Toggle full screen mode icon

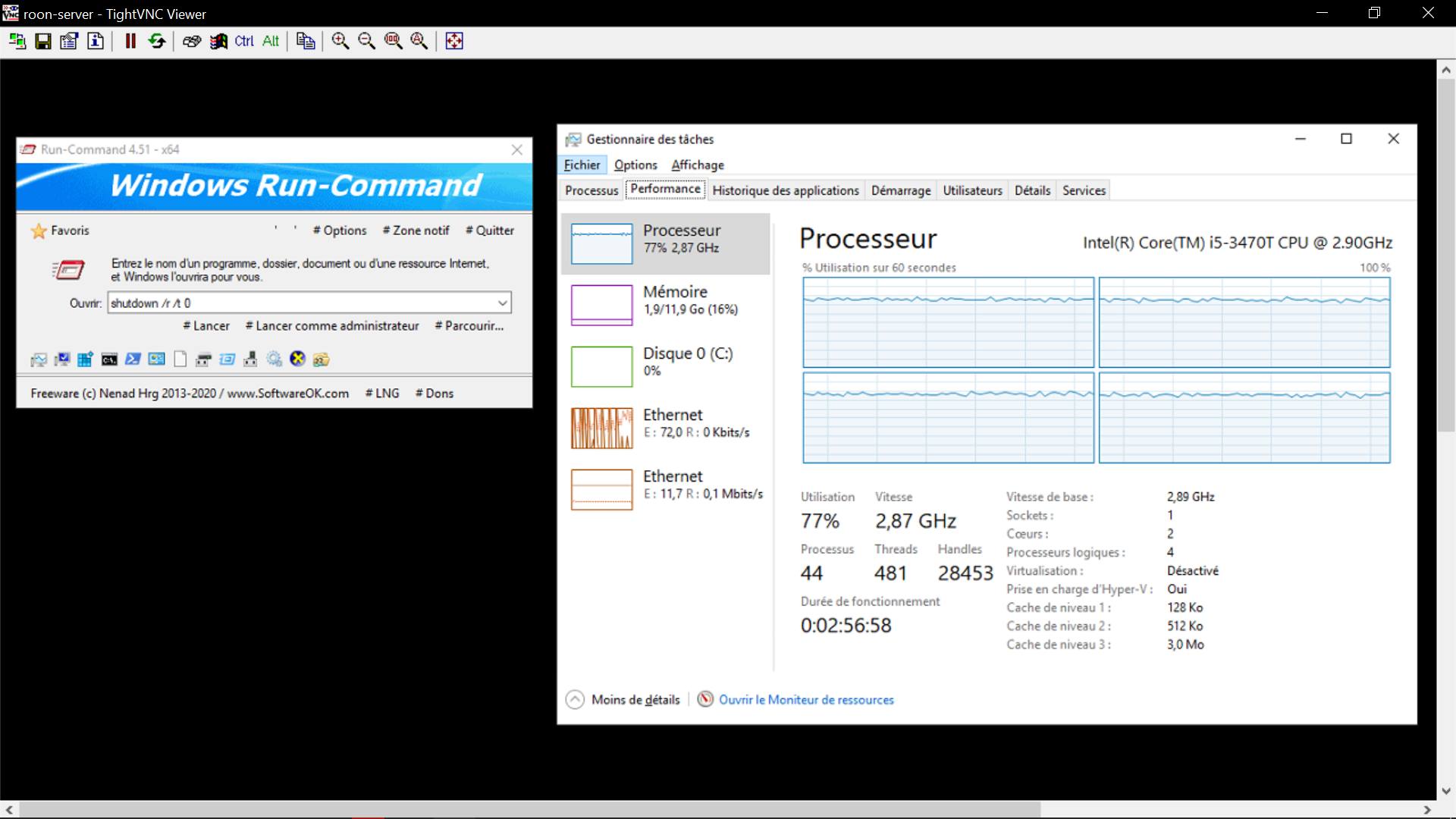click(454, 41)
